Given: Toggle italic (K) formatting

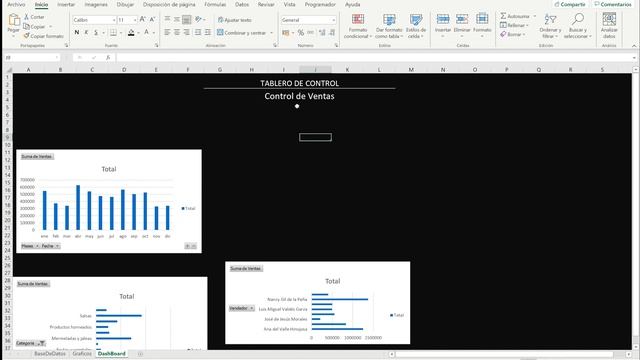Looking at the screenshot, I should (x=86, y=32).
